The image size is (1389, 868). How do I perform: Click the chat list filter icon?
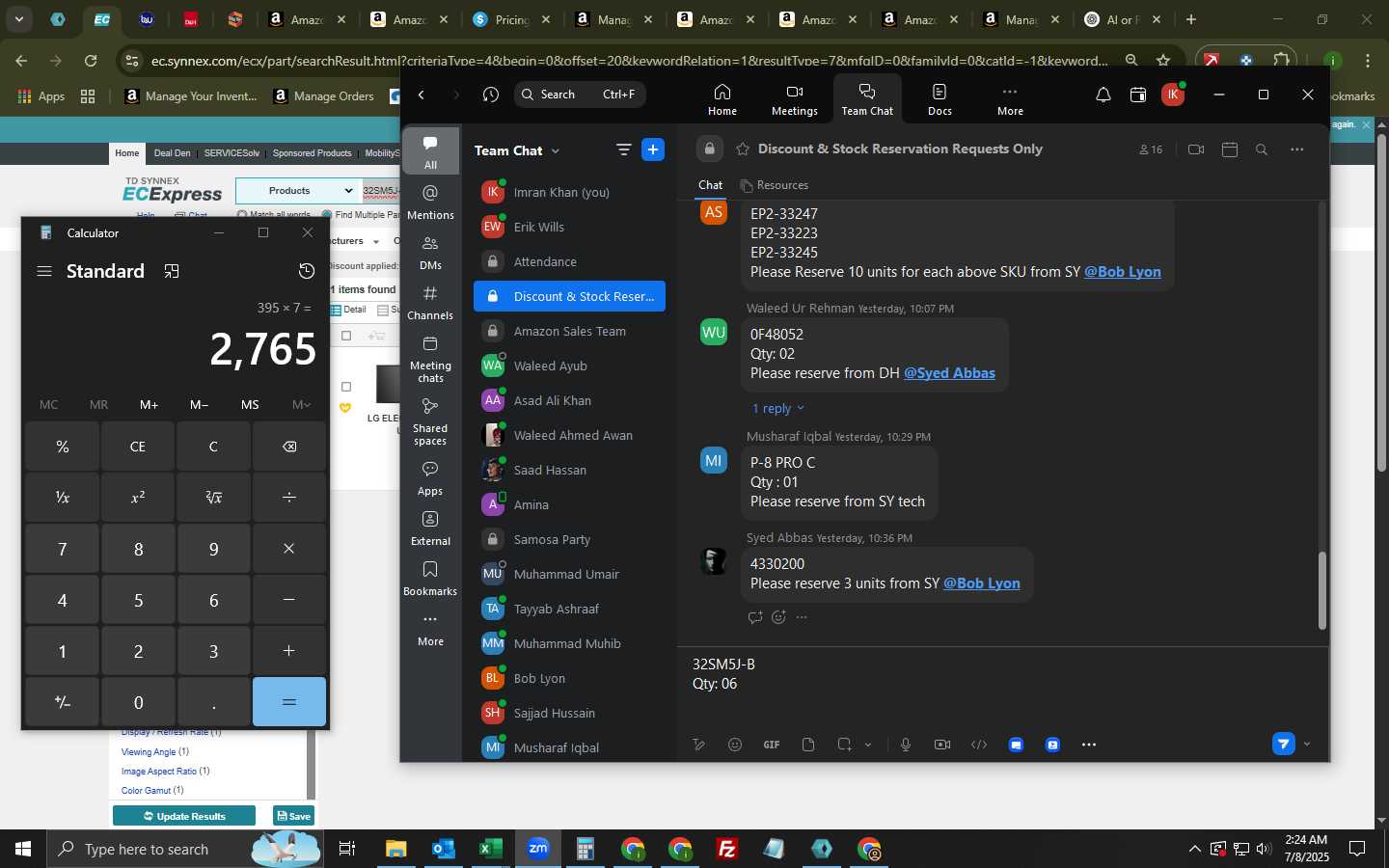pos(623,149)
